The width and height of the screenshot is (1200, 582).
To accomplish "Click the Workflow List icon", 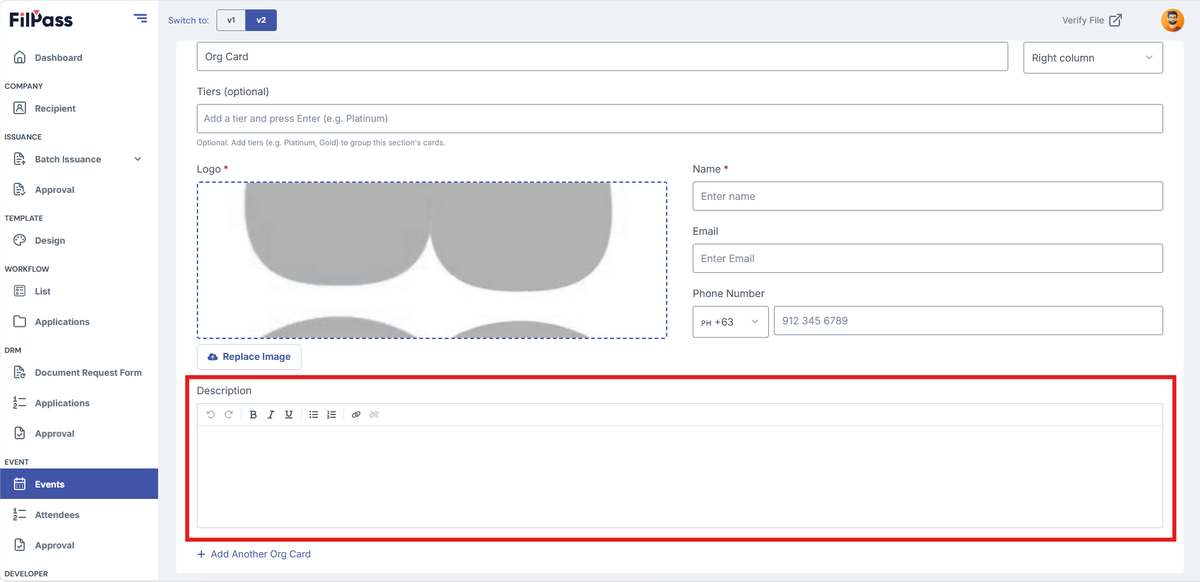I will click(x=20, y=291).
